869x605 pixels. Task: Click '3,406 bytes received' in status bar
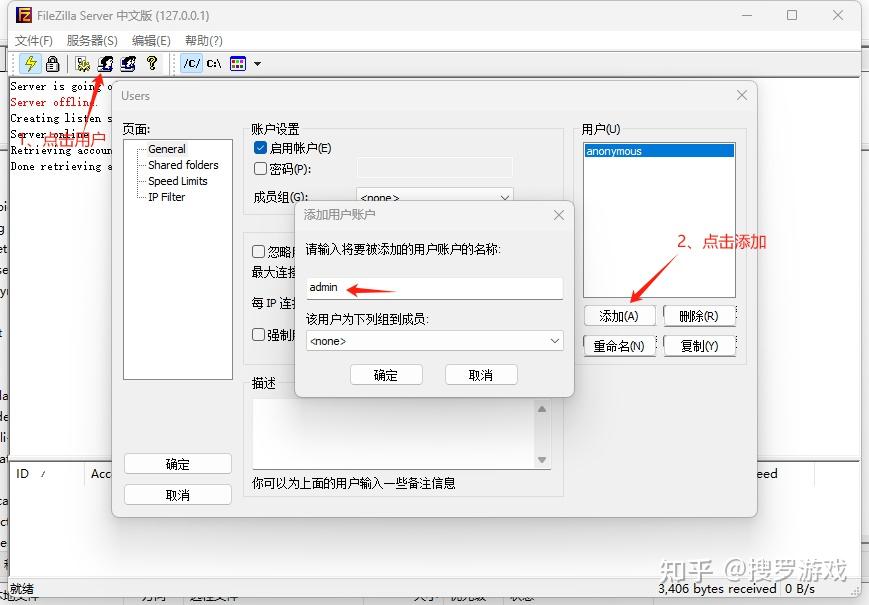[x=717, y=588]
